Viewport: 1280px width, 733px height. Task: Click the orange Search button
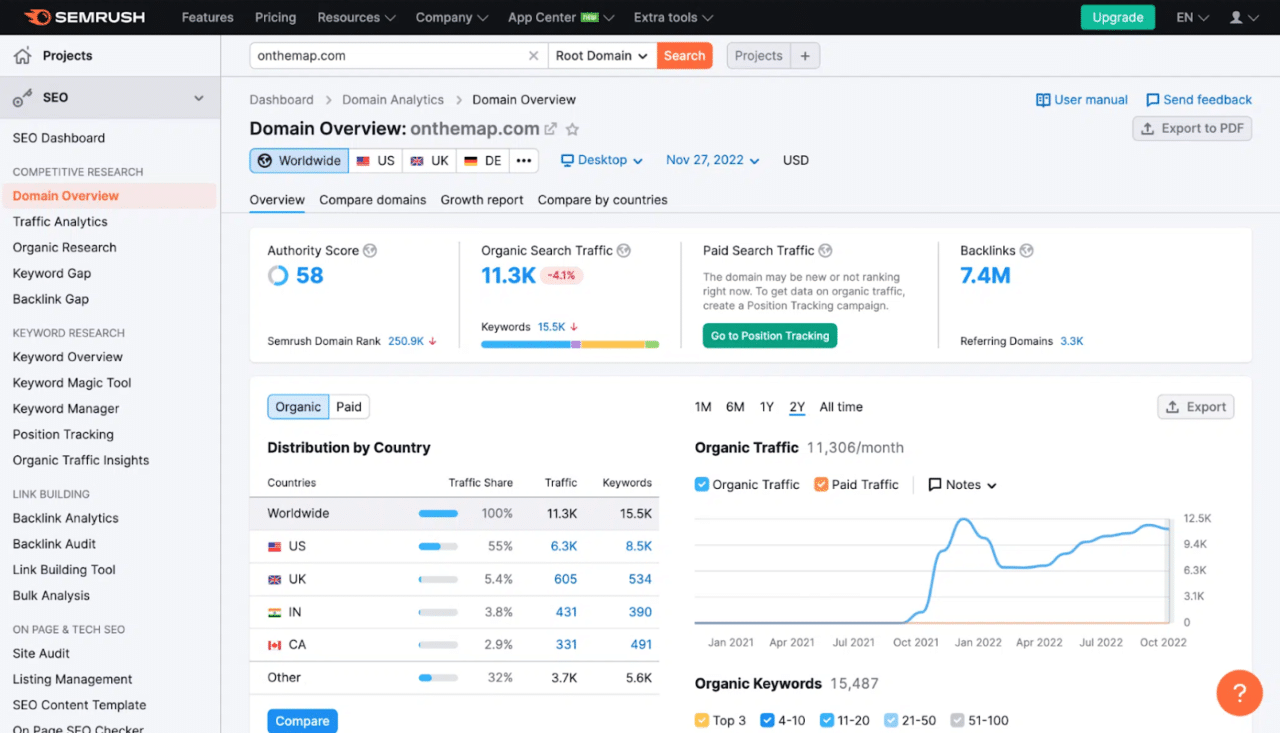pyautogui.click(x=685, y=56)
